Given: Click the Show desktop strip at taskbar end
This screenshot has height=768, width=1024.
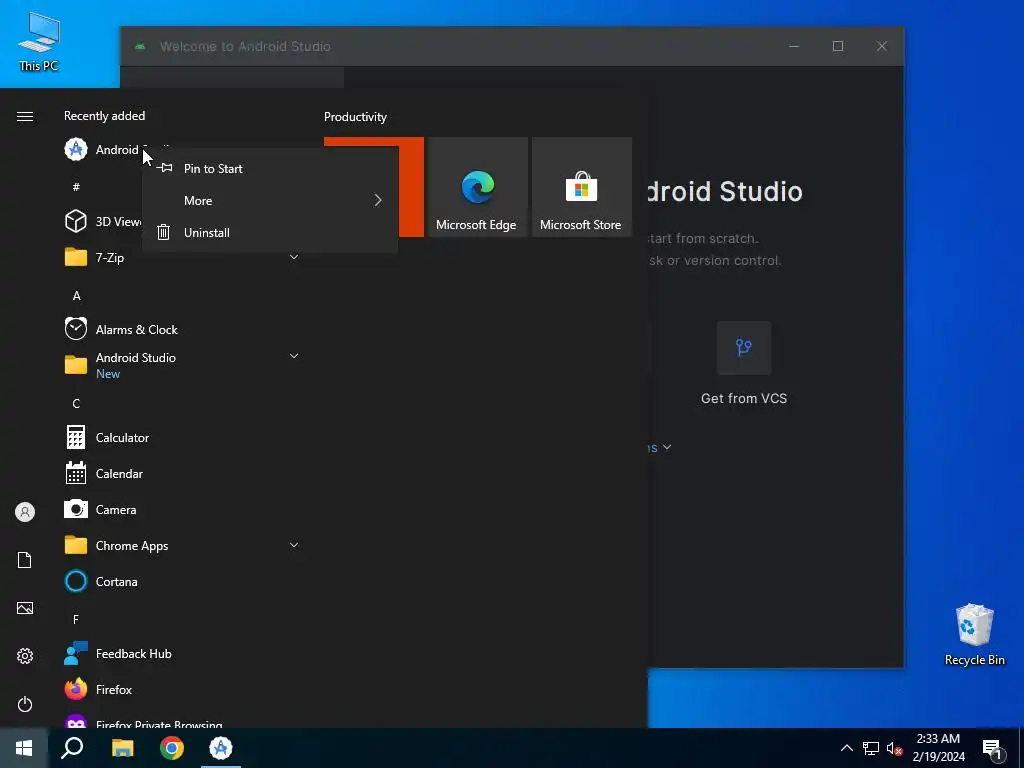Looking at the screenshot, I should point(1021,748).
